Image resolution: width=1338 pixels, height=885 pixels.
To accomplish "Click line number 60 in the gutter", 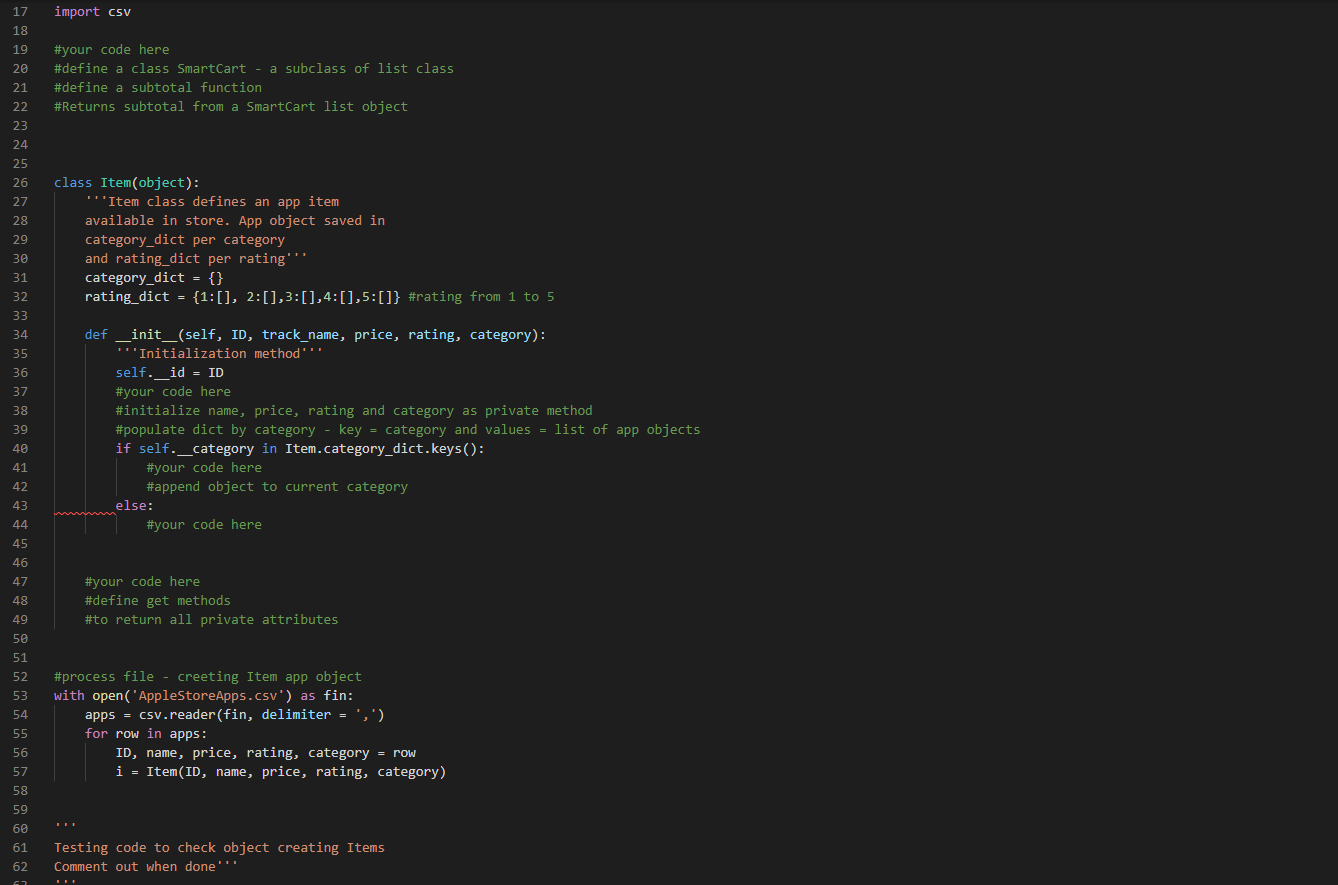I will [x=20, y=829].
